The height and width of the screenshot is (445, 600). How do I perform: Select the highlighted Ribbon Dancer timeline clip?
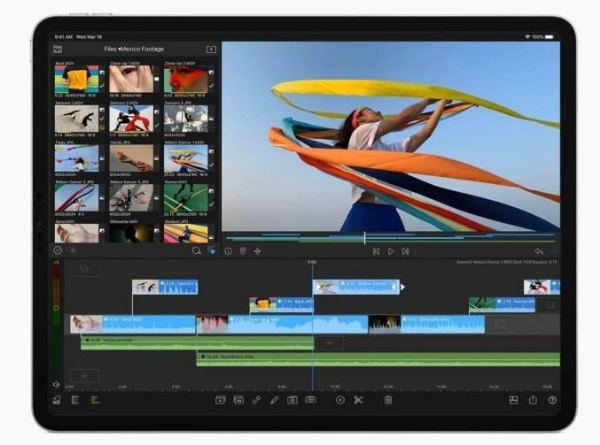pyautogui.click(x=356, y=287)
